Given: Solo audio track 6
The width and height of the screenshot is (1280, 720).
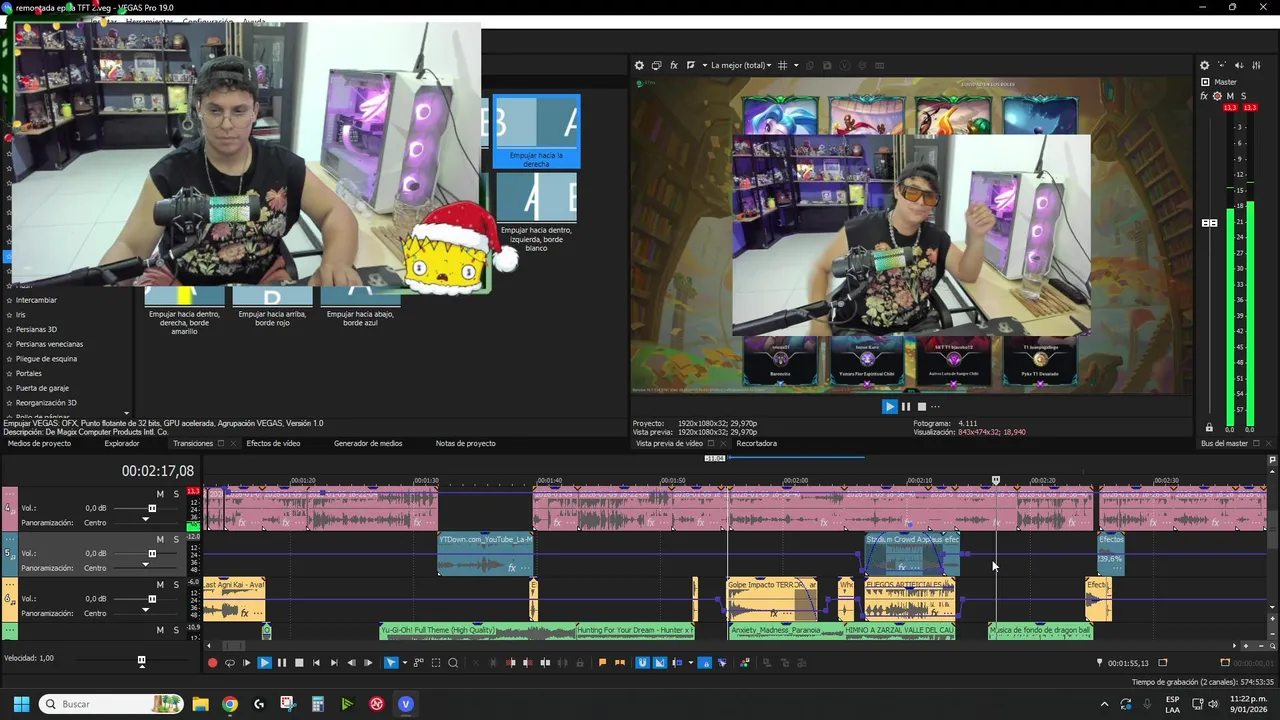Looking at the screenshot, I should pos(176,585).
